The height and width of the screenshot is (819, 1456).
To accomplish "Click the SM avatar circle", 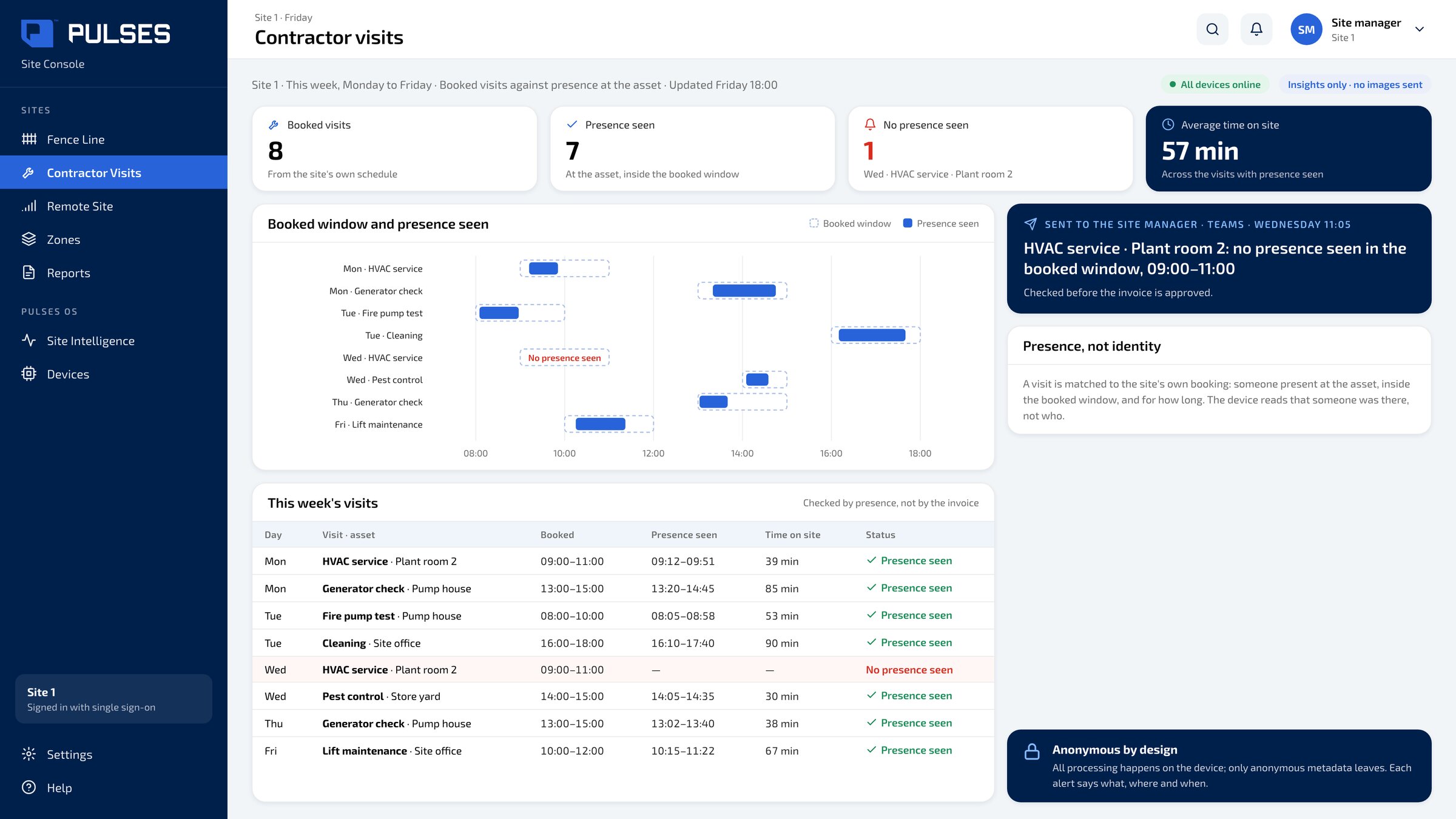I will (x=1306, y=29).
